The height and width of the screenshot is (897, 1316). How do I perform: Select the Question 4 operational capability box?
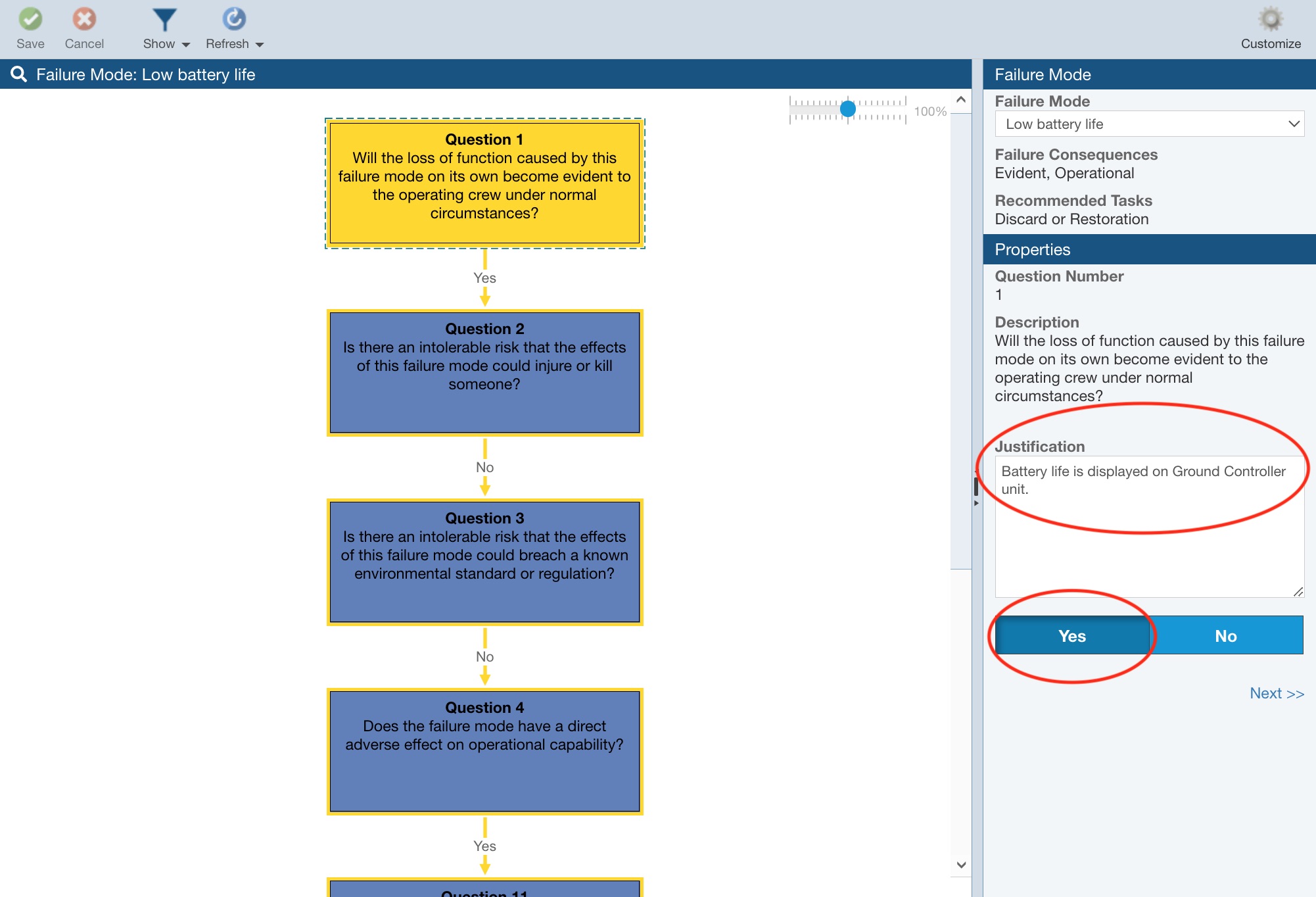(x=484, y=751)
